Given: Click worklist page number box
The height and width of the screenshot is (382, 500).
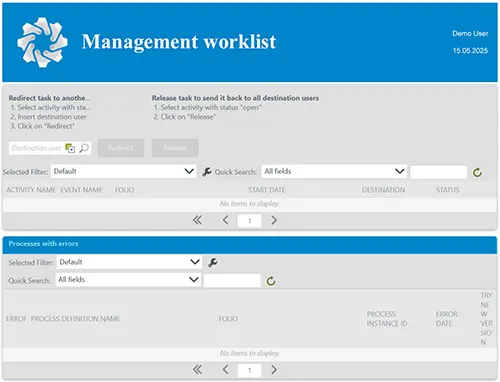Looking at the screenshot, I should click(249, 221).
